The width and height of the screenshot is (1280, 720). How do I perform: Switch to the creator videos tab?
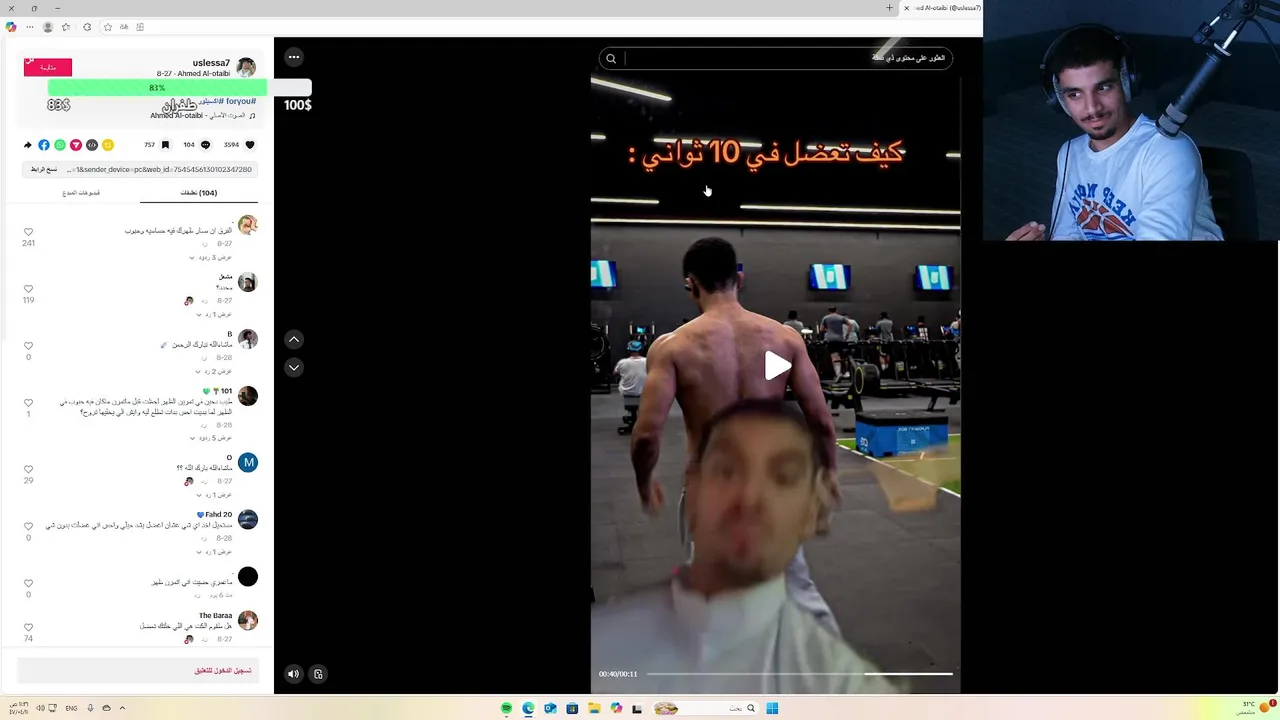[82, 193]
